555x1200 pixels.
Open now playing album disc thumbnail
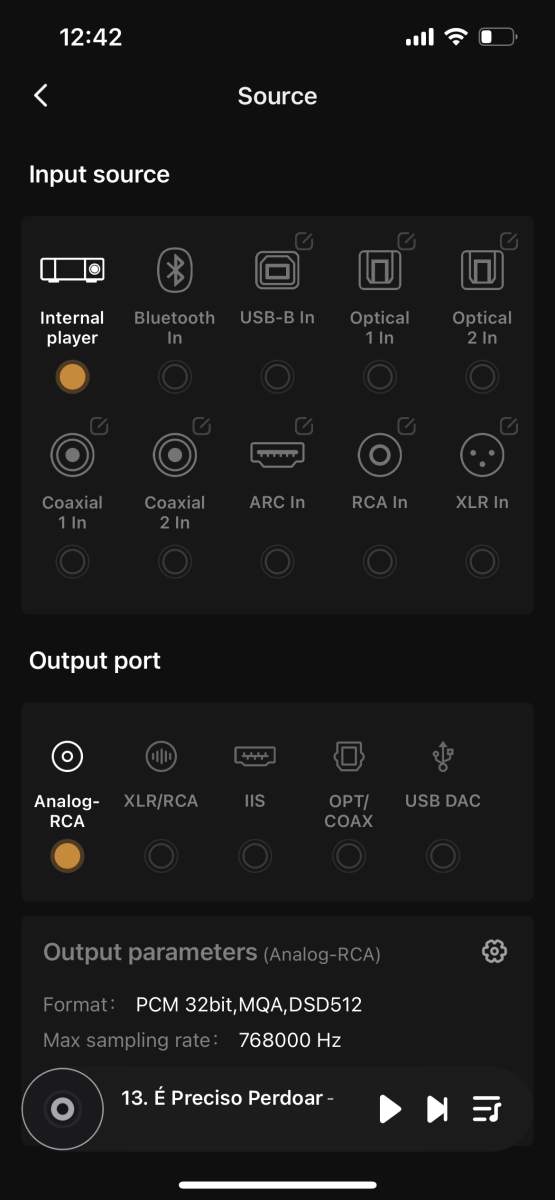pyautogui.click(x=62, y=1108)
